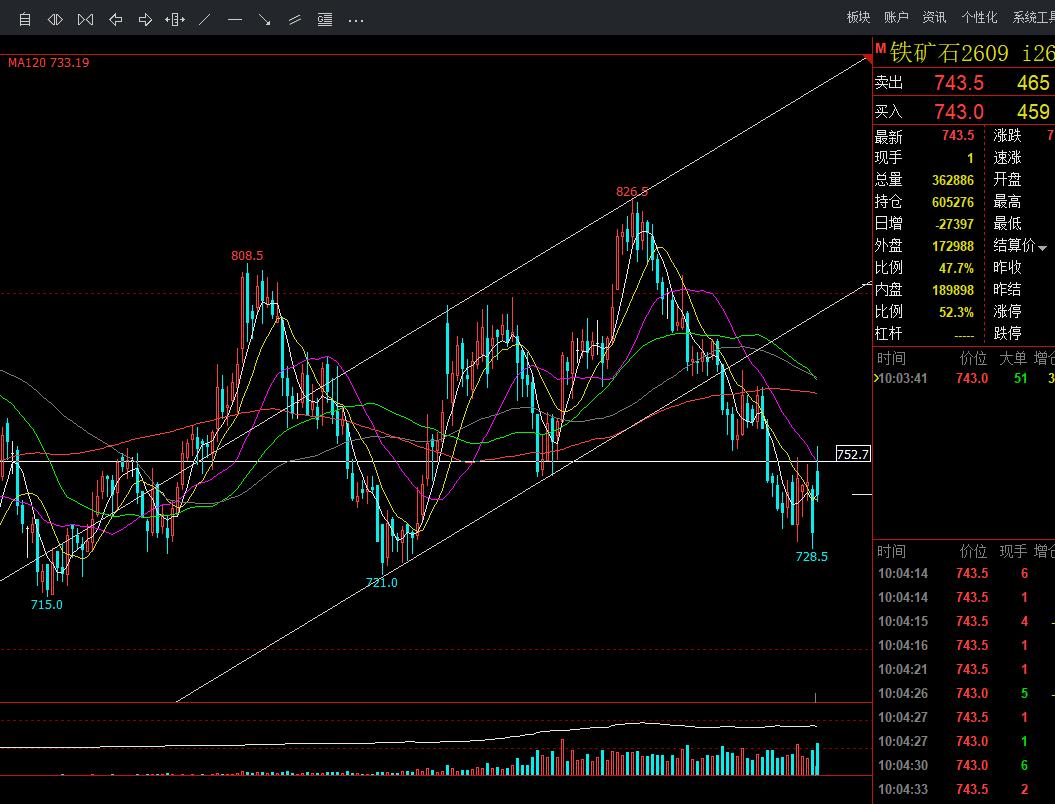Click the first toolbar ruler-style icon
Image resolution: width=1055 pixels, height=804 pixels.
point(25,20)
